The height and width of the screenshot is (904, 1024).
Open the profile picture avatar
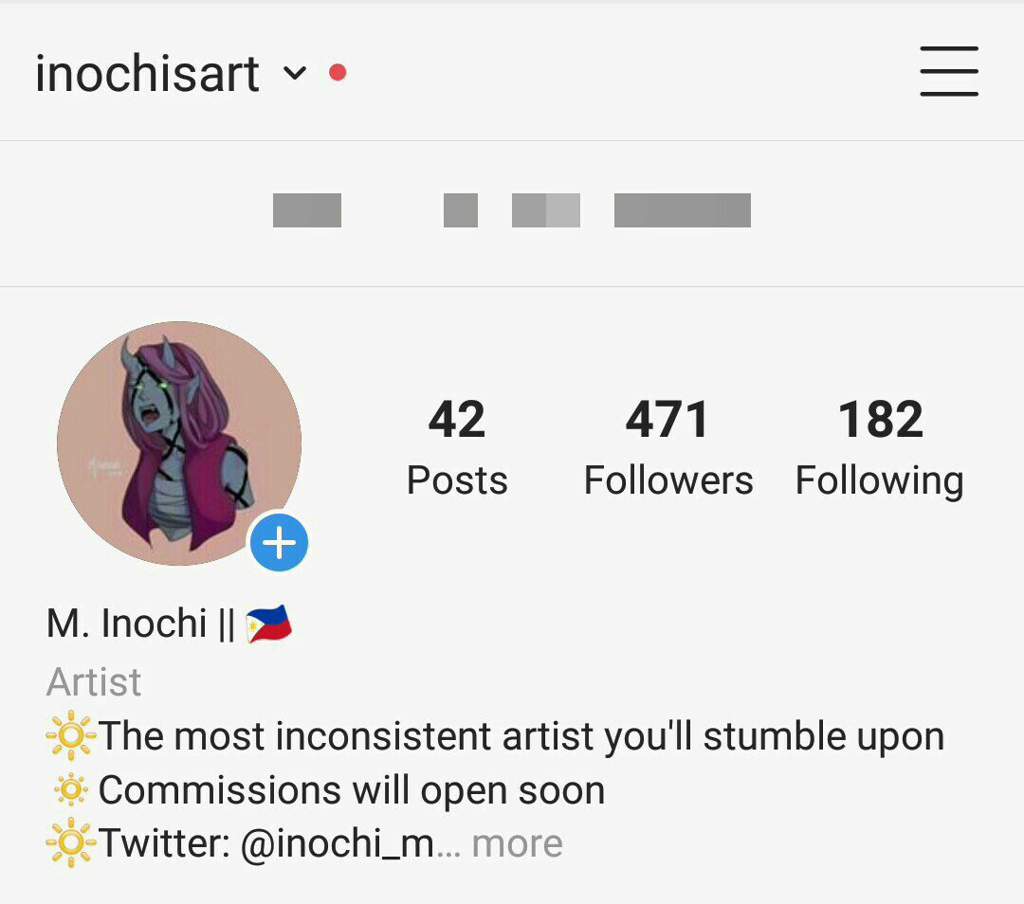click(179, 443)
